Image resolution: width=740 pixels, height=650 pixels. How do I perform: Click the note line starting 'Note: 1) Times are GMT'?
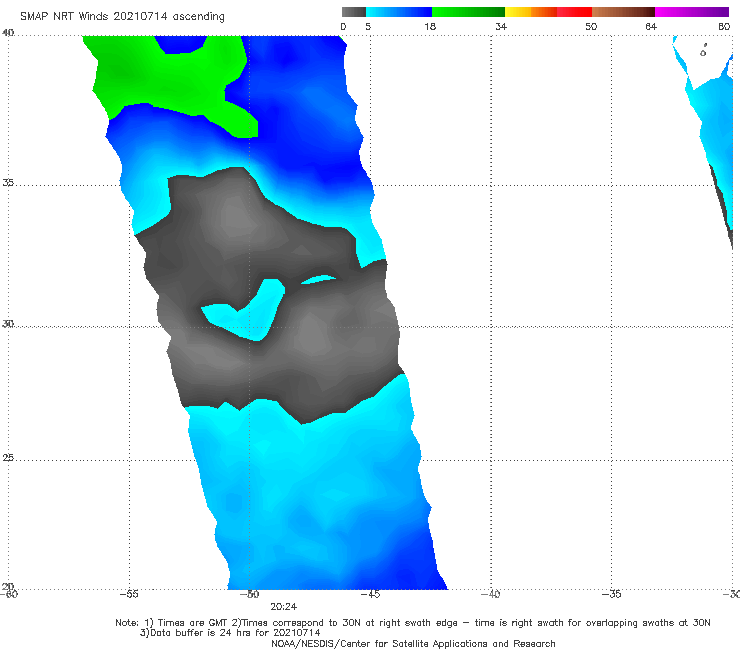[413, 623]
